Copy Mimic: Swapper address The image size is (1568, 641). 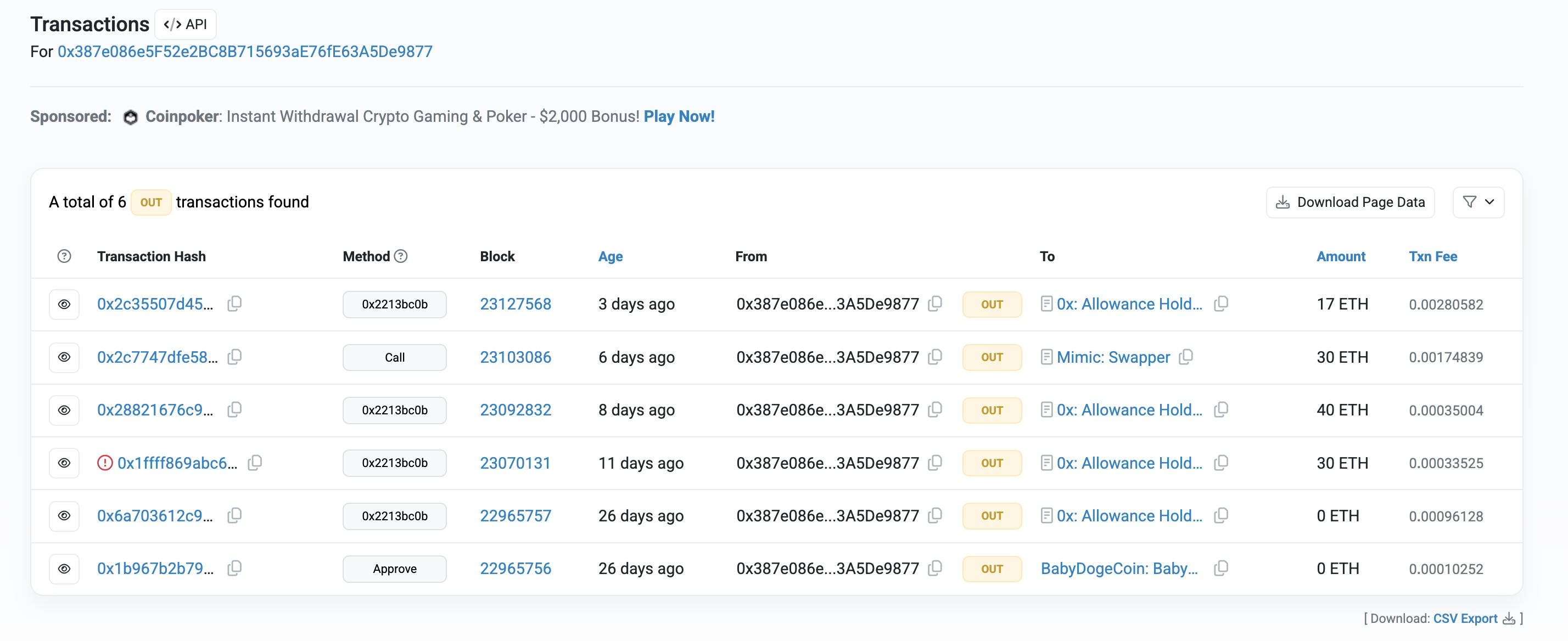pos(1186,356)
